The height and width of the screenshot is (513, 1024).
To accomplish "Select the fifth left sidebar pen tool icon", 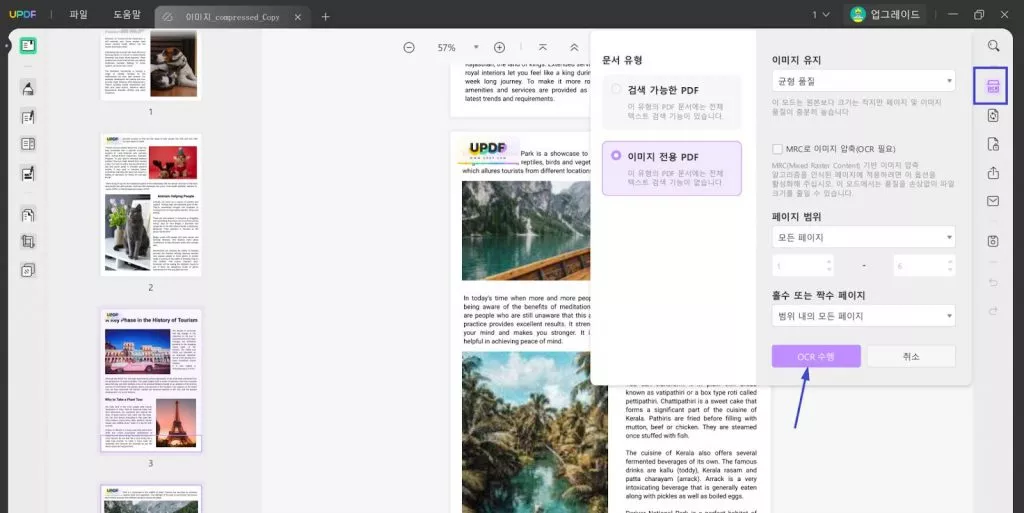I will (x=27, y=173).
